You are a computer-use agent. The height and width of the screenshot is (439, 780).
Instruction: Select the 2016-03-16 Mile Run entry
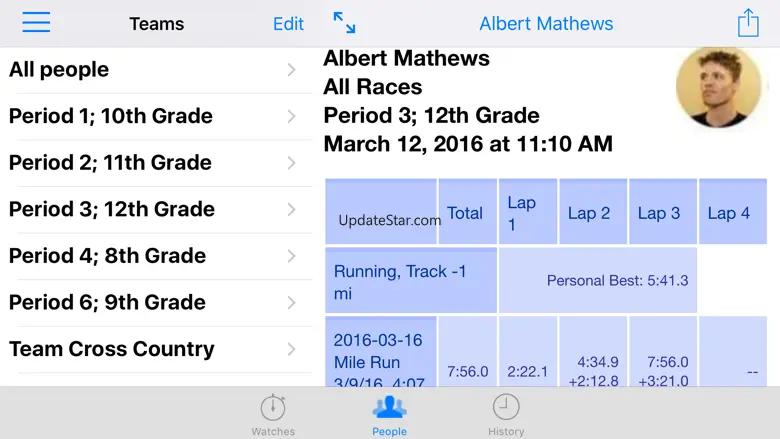click(381, 351)
